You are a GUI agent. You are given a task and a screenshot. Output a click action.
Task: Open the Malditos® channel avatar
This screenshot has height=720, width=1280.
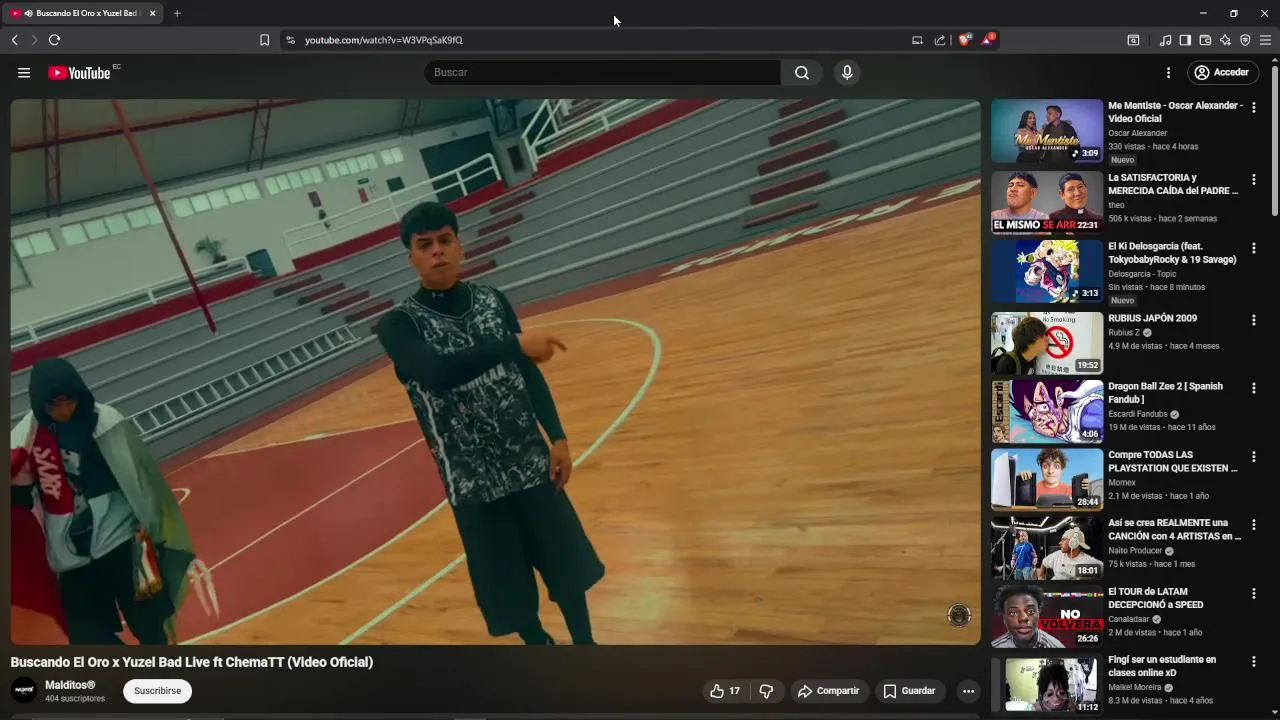[x=24, y=691]
